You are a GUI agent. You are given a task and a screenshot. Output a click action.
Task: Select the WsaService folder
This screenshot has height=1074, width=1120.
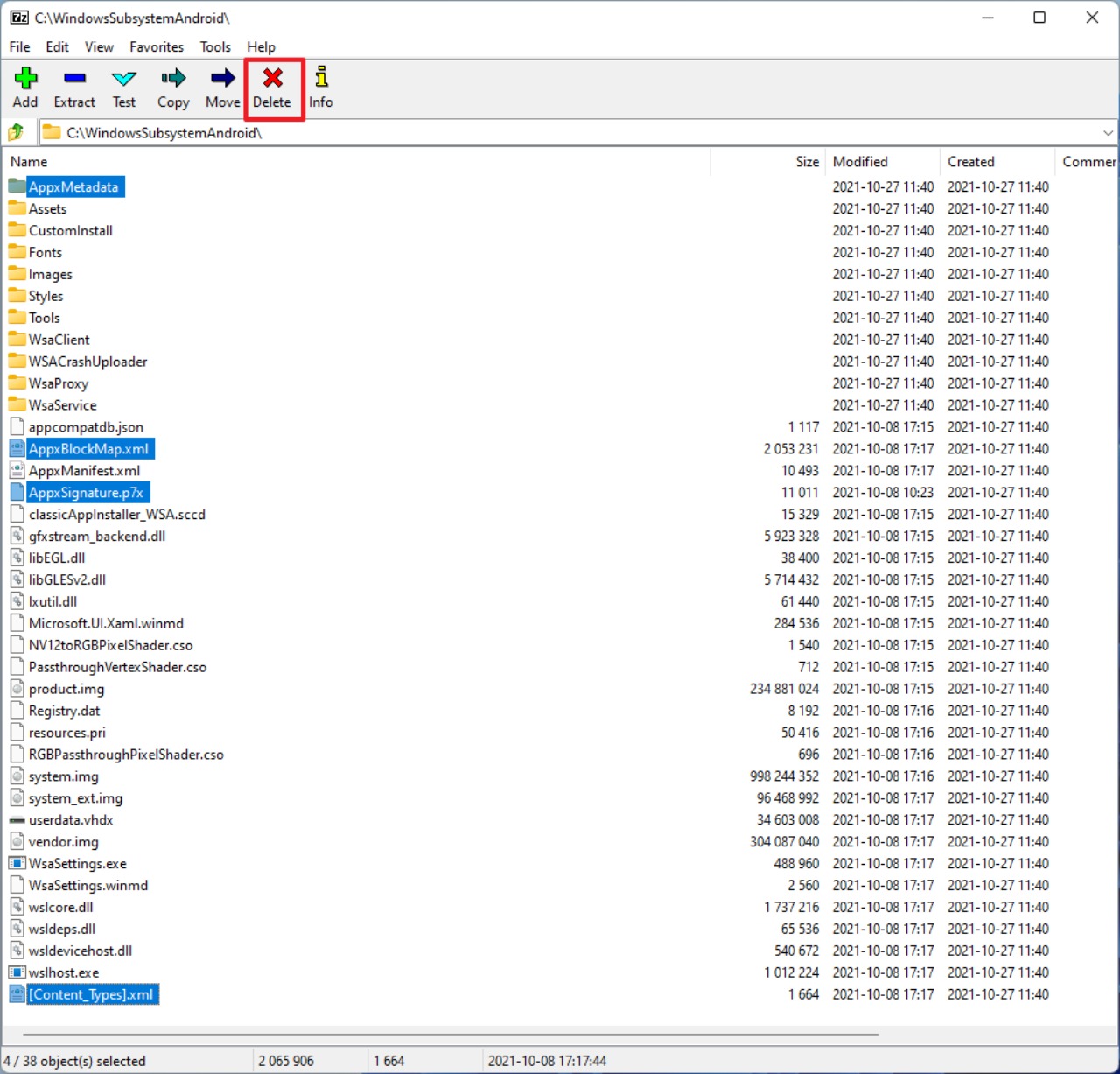(x=62, y=405)
